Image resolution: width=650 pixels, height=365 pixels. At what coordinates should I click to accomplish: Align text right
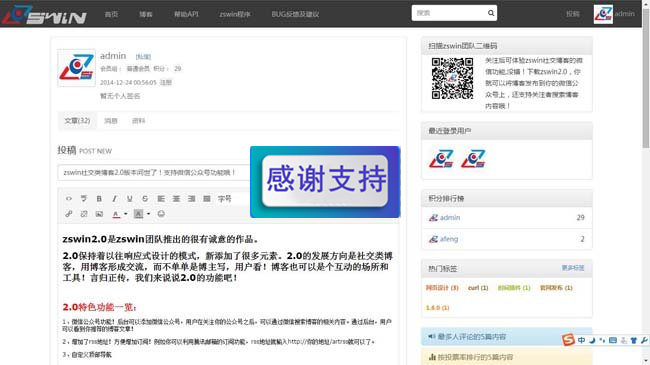click(x=192, y=199)
